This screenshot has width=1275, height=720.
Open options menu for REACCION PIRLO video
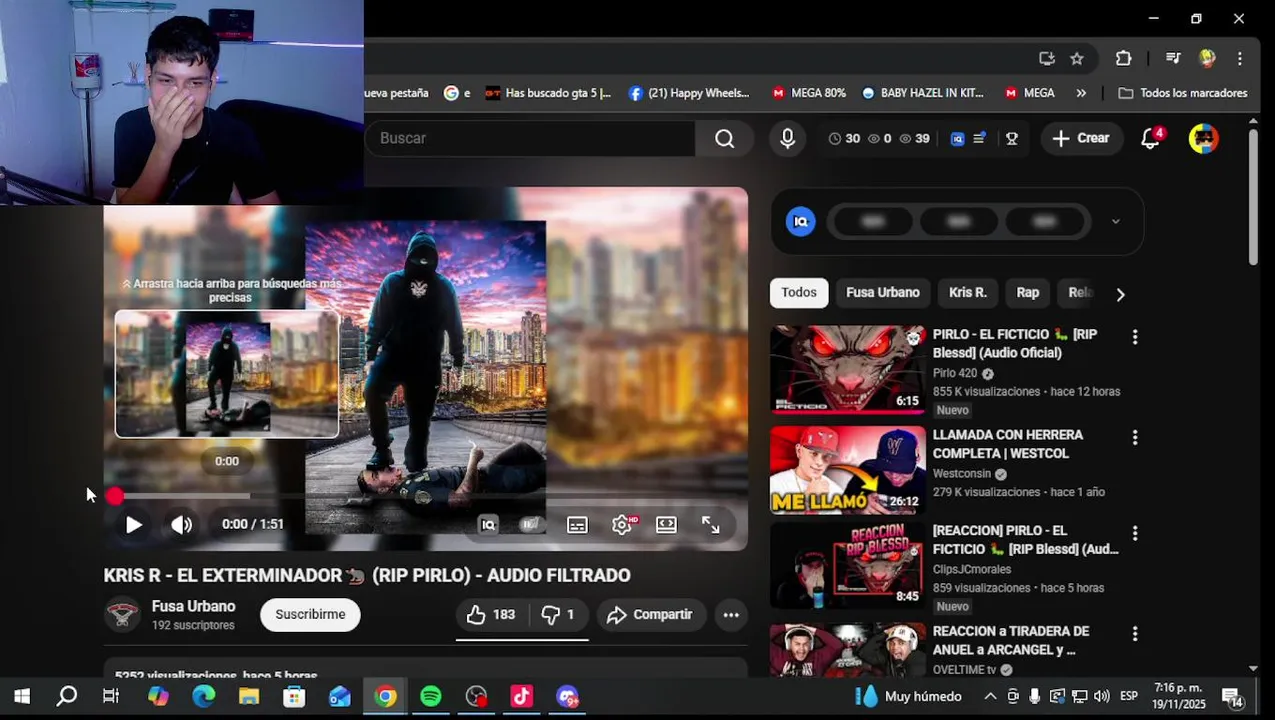(x=1134, y=534)
